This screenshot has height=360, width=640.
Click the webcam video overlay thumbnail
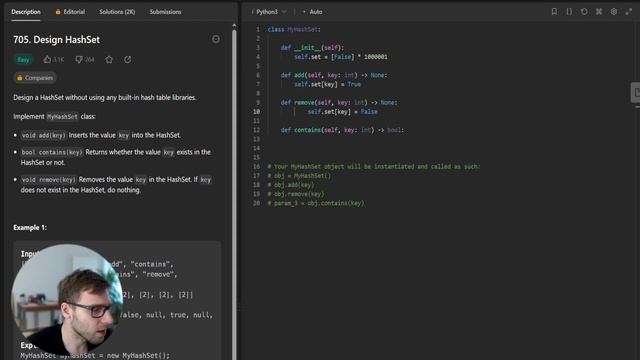point(67,299)
